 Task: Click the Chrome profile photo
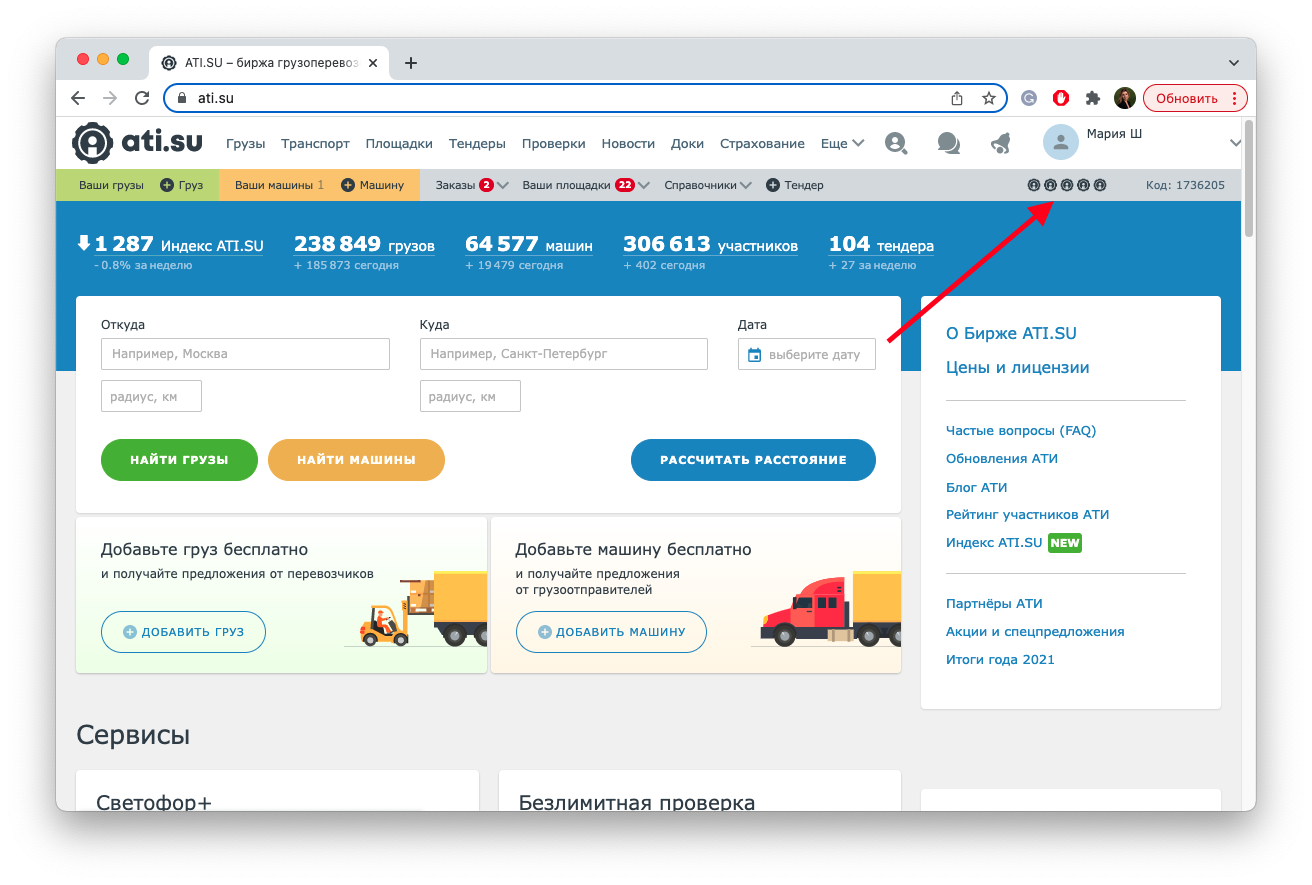click(x=1125, y=98)
